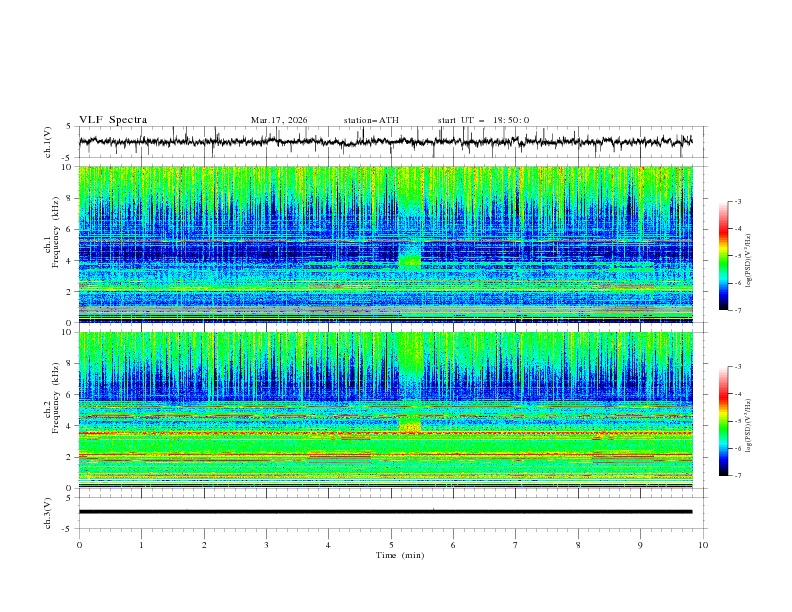The height and width of the screenshot is (612, 792).
Task: Click the flat ch.3 voltage trace
Action: 385,512
